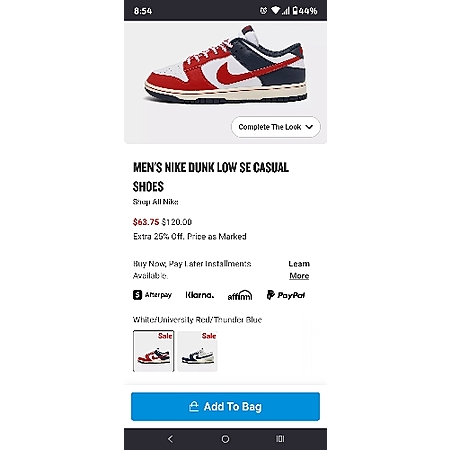The image size is (450, 450).
Task: Open the Shop All Nike link
Action: (156, 202)
